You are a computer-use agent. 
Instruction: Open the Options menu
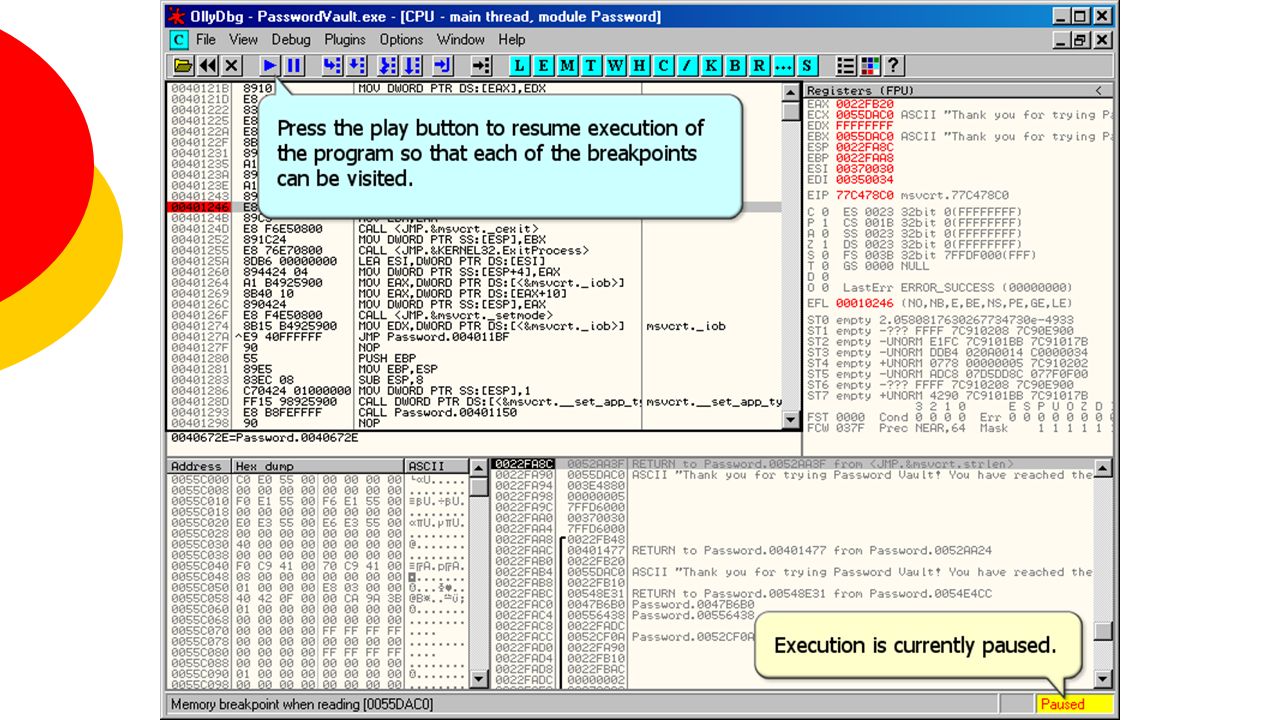tap(401, 40)
